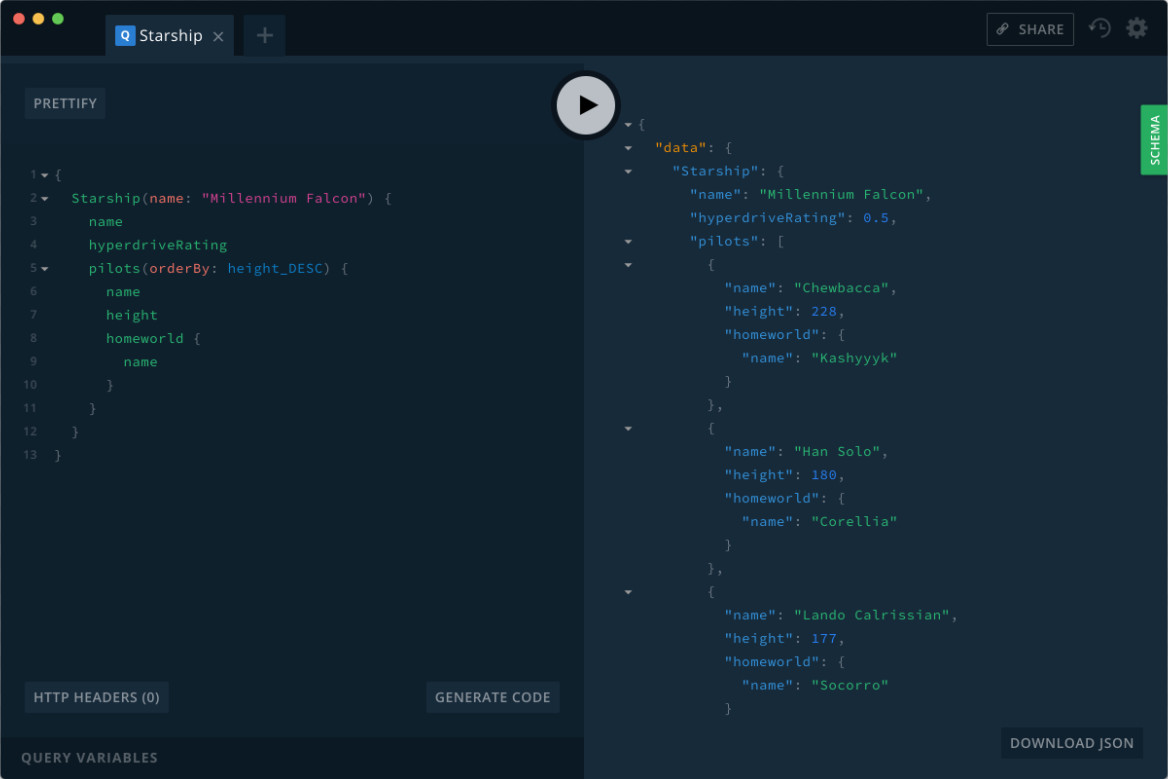Click "Lando Calrissian" value in the response

(x=872, y=615)
